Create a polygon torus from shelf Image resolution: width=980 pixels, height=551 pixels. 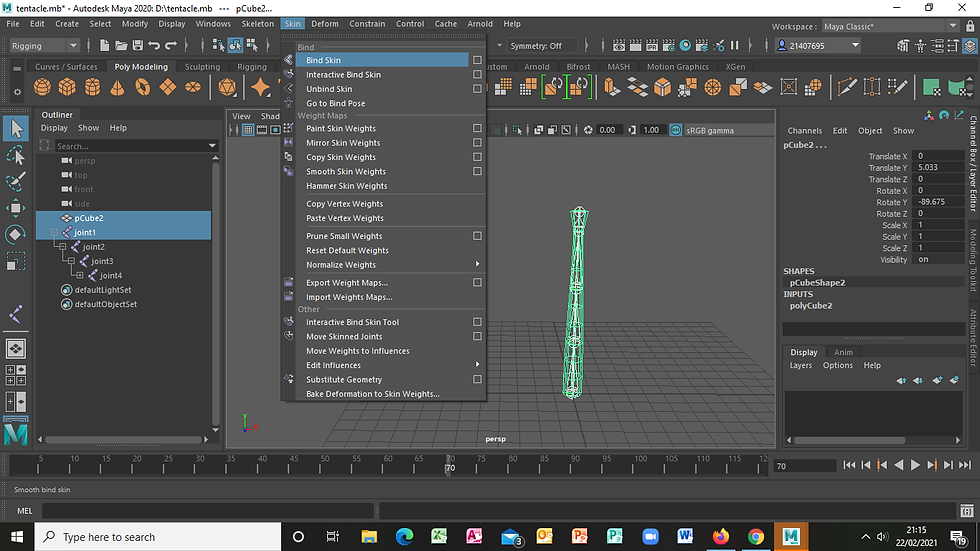click(142, 87)
